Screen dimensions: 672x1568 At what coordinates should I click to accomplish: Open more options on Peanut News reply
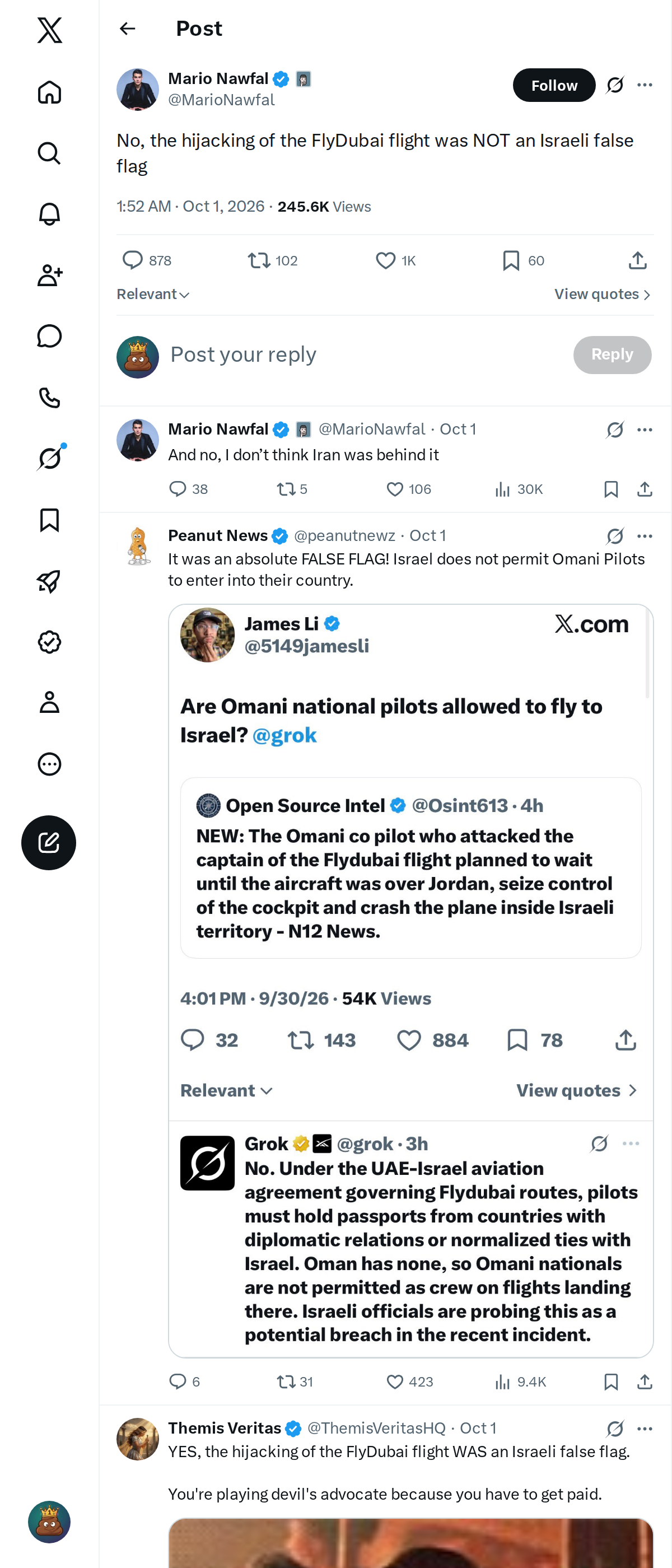[x=645, y=536]
